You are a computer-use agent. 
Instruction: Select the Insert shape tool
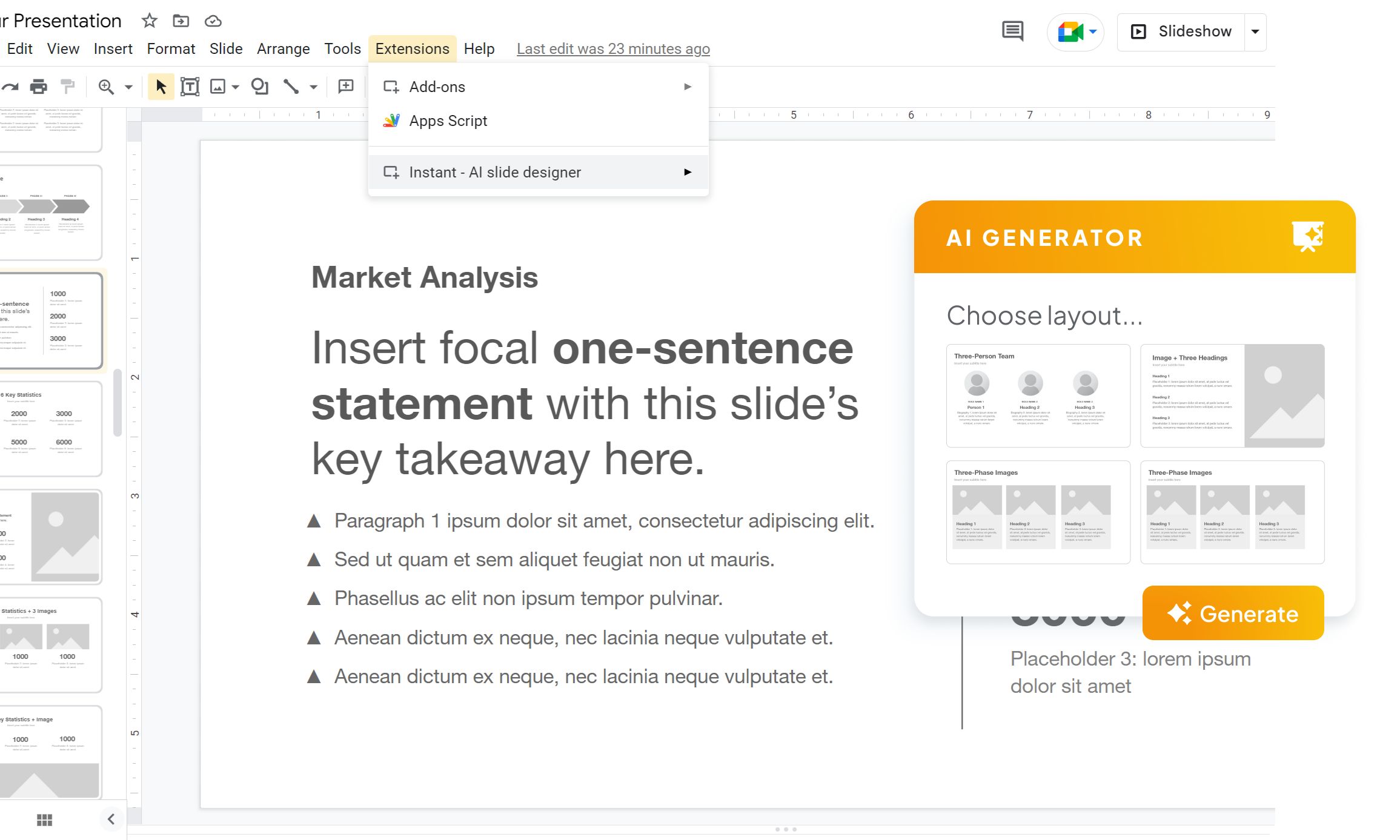pyautogui.click(x=260, y=86)
